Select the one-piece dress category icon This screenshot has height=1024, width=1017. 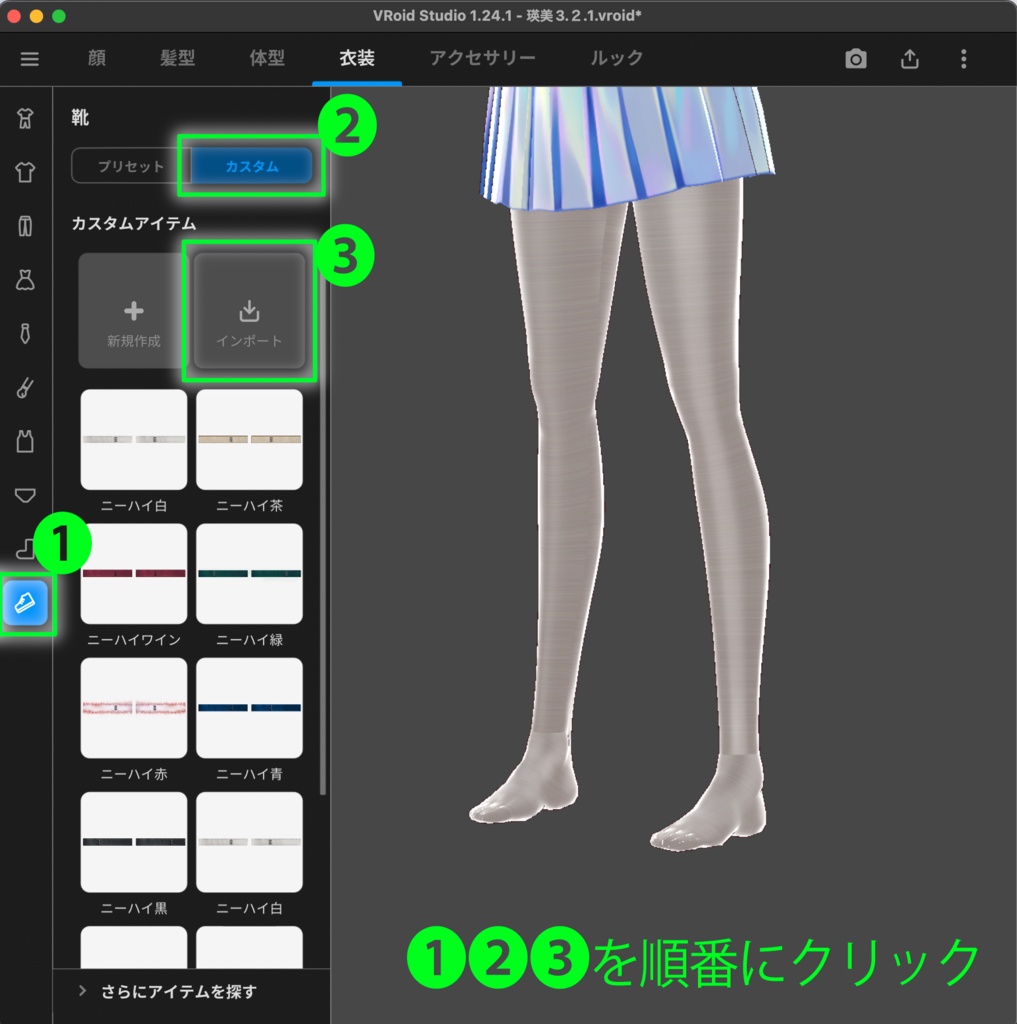pos(25,280)
